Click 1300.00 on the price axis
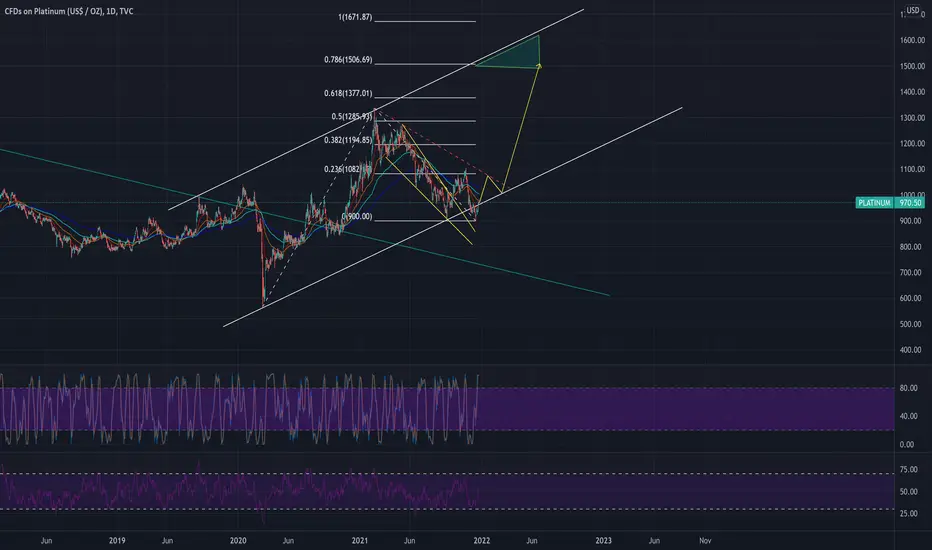The image size is (932, 550). [x=912, y=118]
